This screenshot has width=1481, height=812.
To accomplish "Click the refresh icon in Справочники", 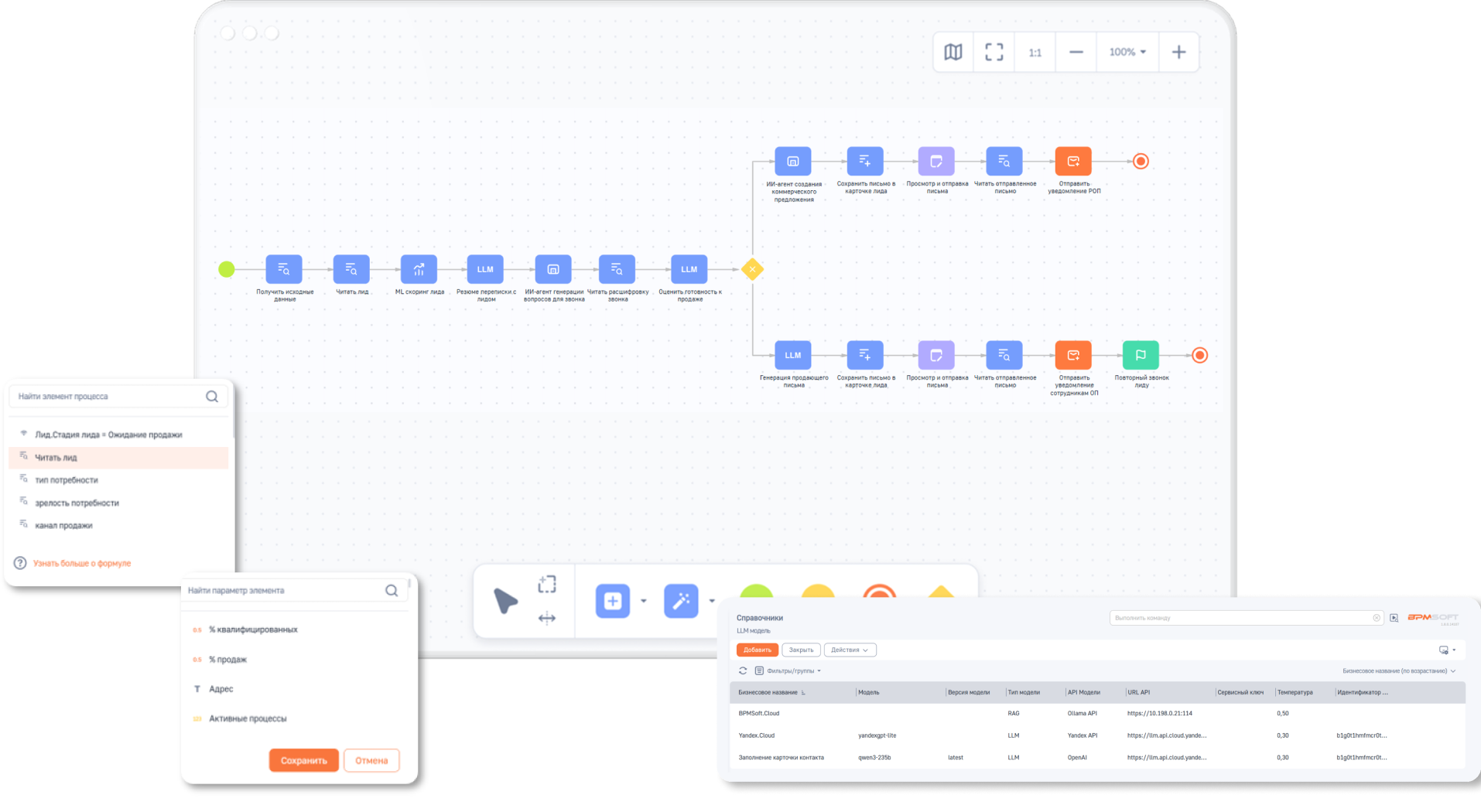I will tap(743, 671).
